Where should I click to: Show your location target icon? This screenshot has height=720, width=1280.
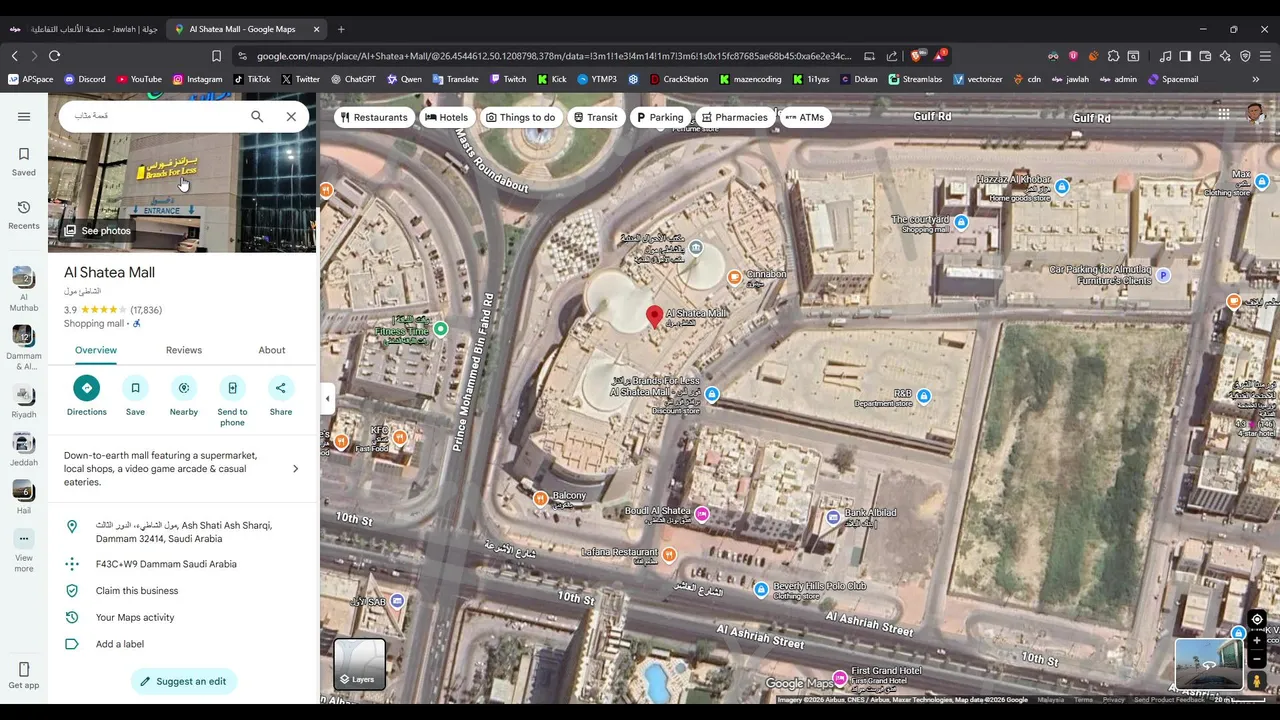1257,619
